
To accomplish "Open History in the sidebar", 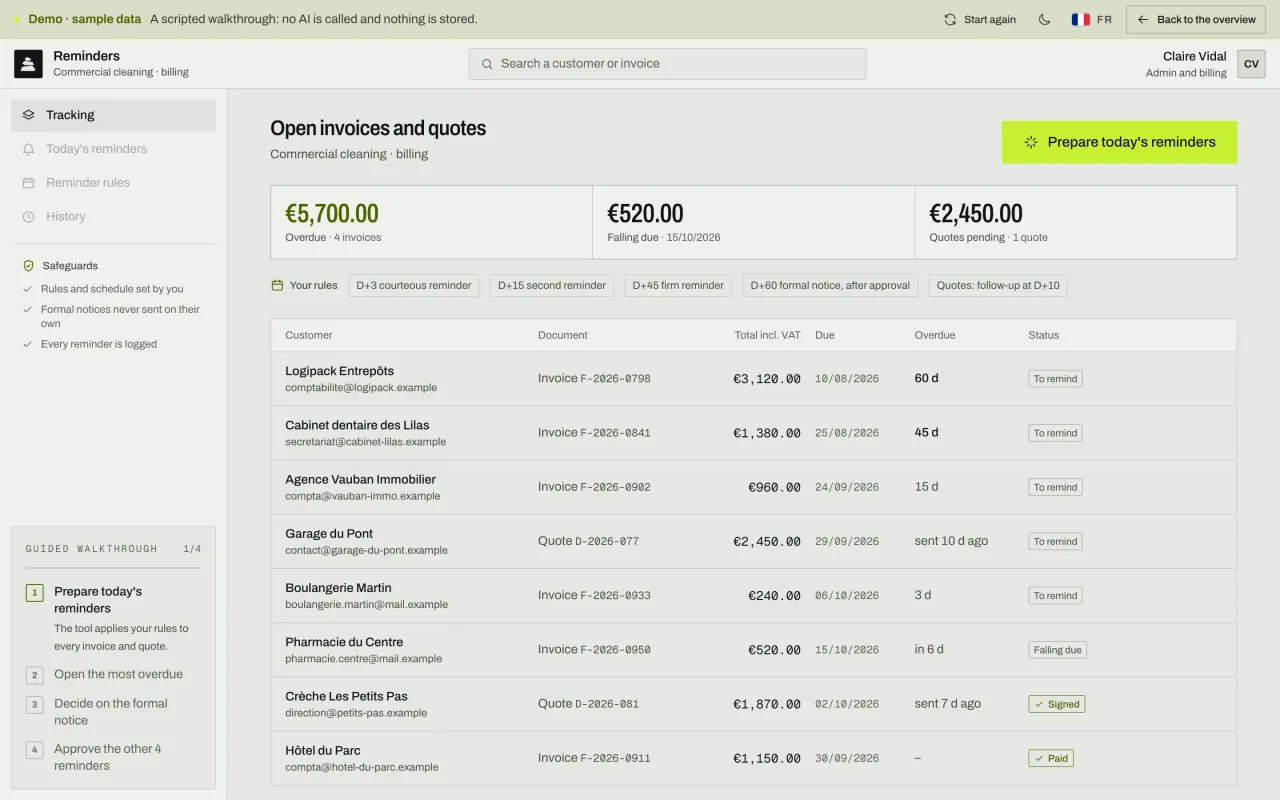I will coord(113,216).
